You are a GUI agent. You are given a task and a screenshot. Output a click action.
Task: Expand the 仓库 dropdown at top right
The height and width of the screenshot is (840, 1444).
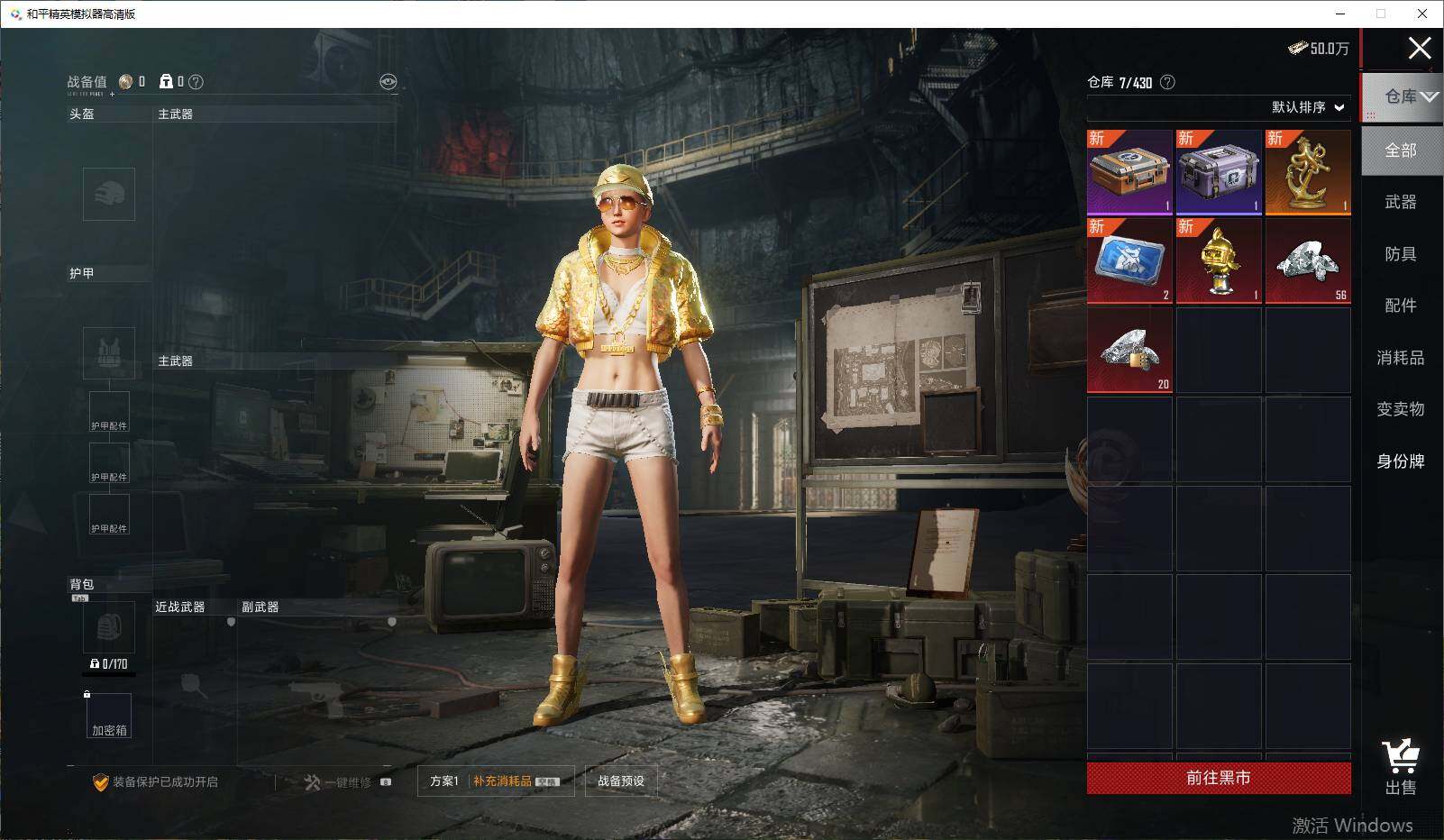coord(1402,96)
